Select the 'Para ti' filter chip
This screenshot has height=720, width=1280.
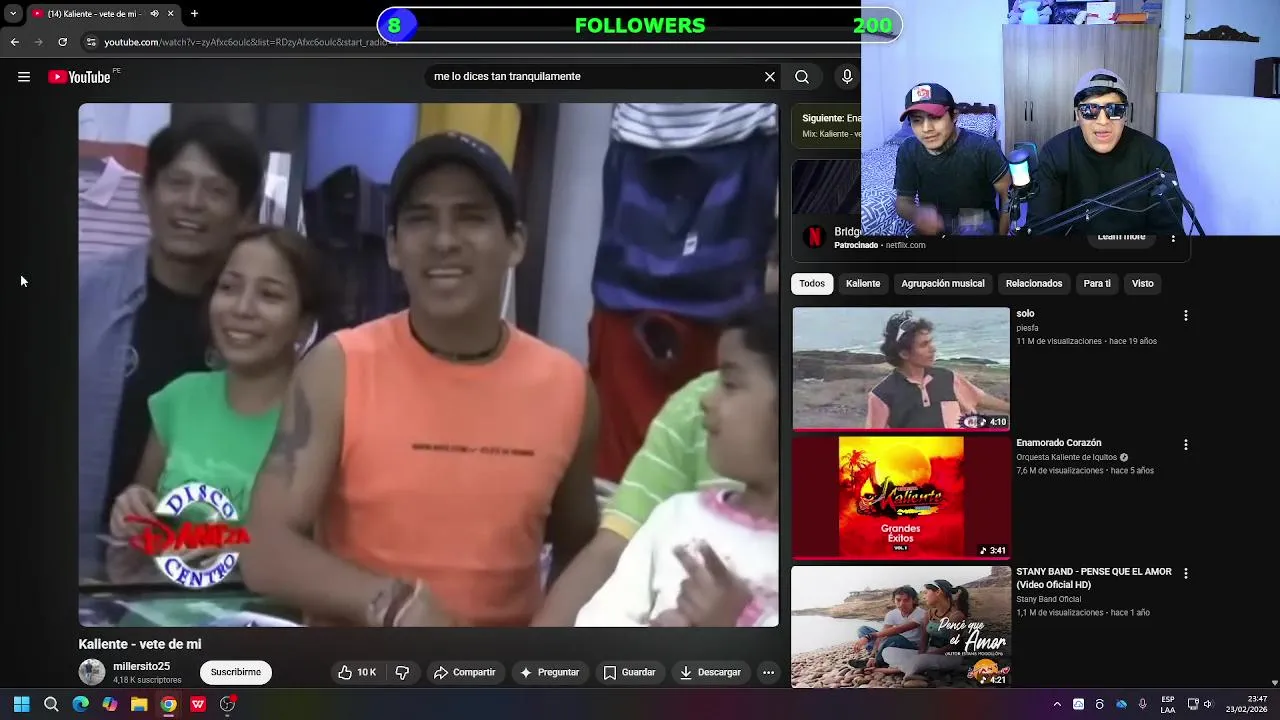click(1097, 284)
